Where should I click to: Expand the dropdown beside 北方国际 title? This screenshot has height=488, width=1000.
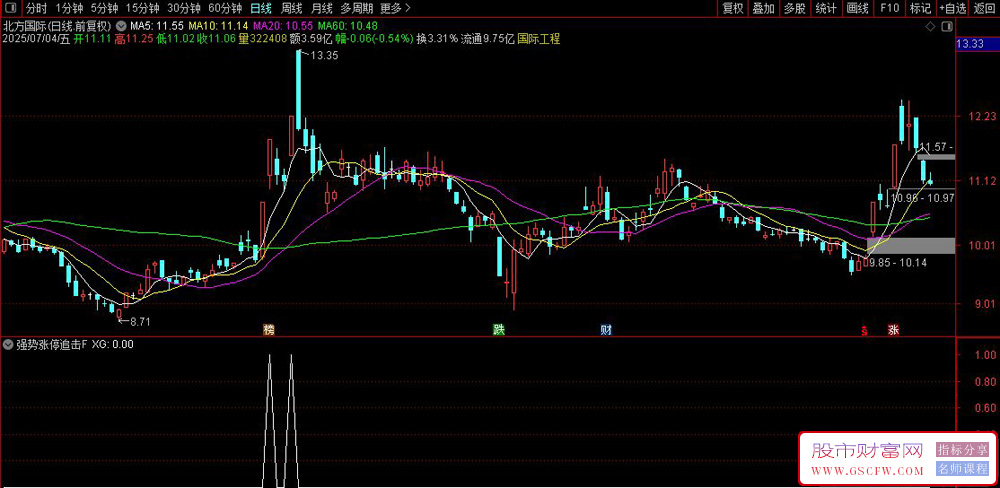[121, 27]
